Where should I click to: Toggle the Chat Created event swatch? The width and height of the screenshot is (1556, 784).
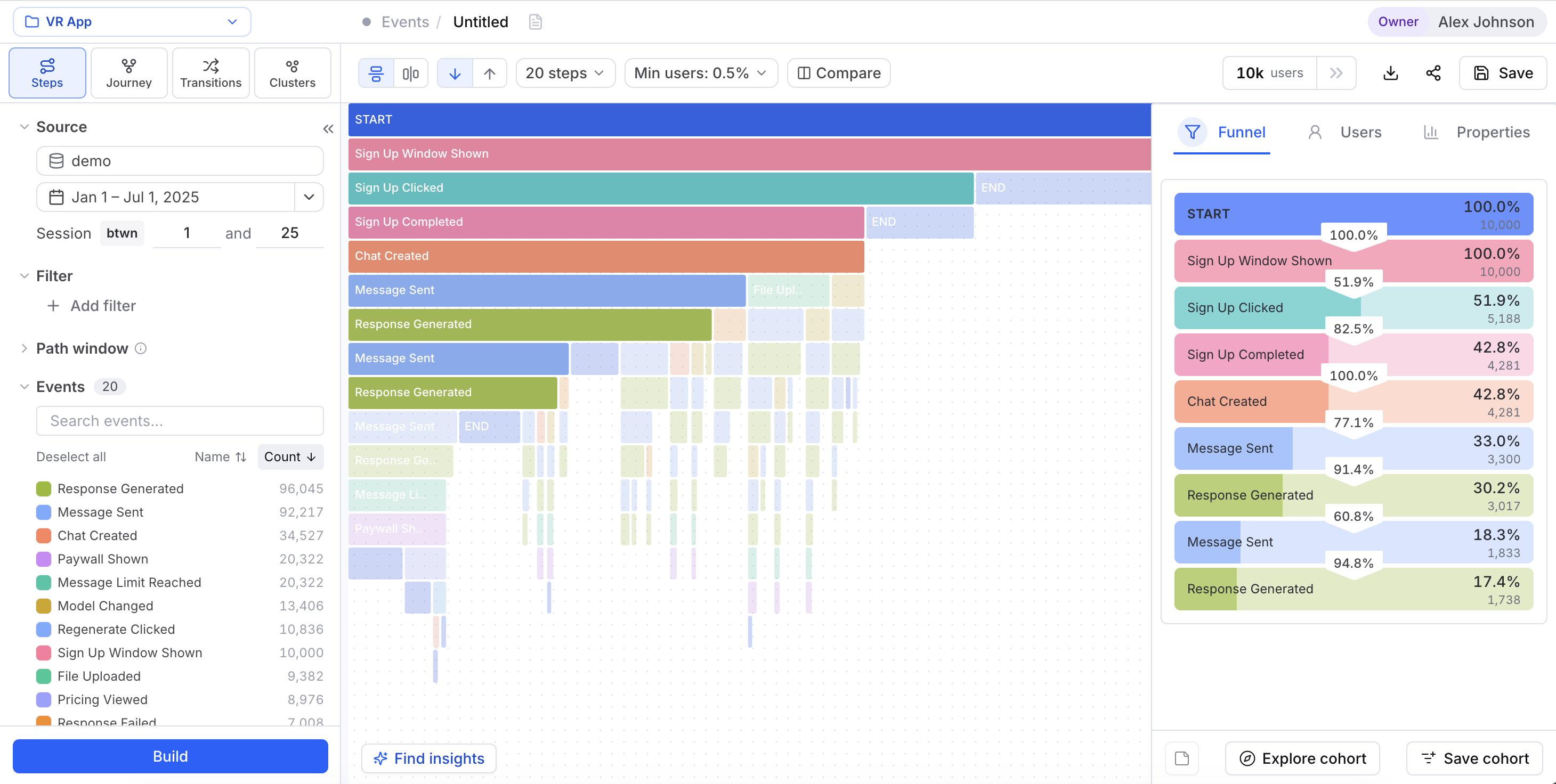point(44,535)
